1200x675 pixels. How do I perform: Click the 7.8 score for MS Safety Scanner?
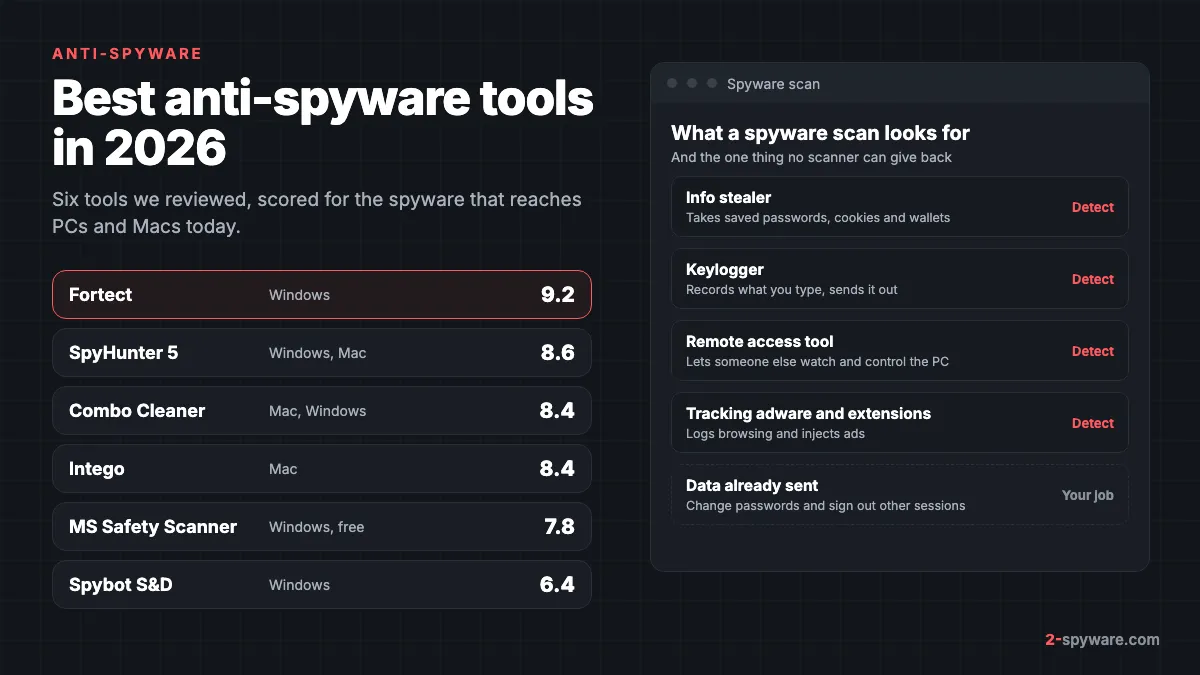pyautogui.click(x=559, y=527)
